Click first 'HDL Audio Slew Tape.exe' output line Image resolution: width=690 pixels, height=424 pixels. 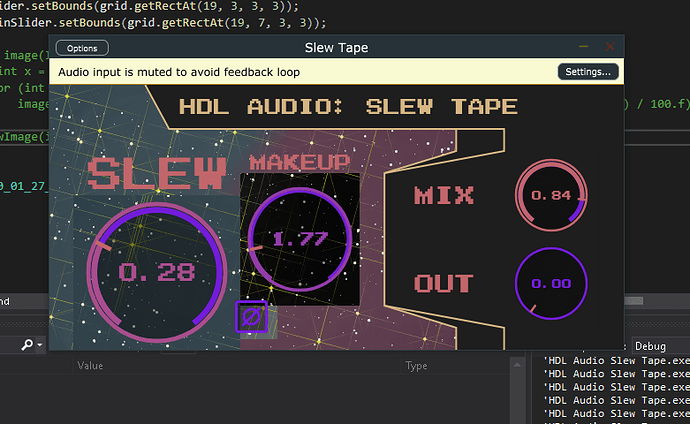pyautogui.click(x=616, y=361)
